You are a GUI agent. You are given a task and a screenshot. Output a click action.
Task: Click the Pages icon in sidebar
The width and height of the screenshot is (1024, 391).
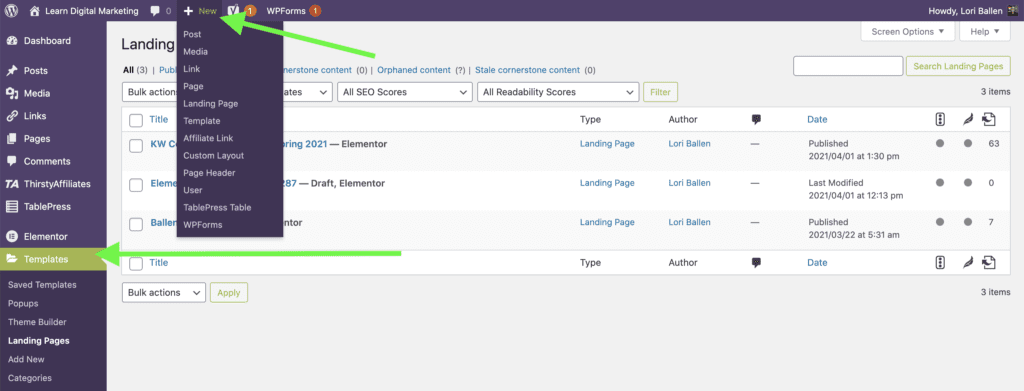click(12, 138)
